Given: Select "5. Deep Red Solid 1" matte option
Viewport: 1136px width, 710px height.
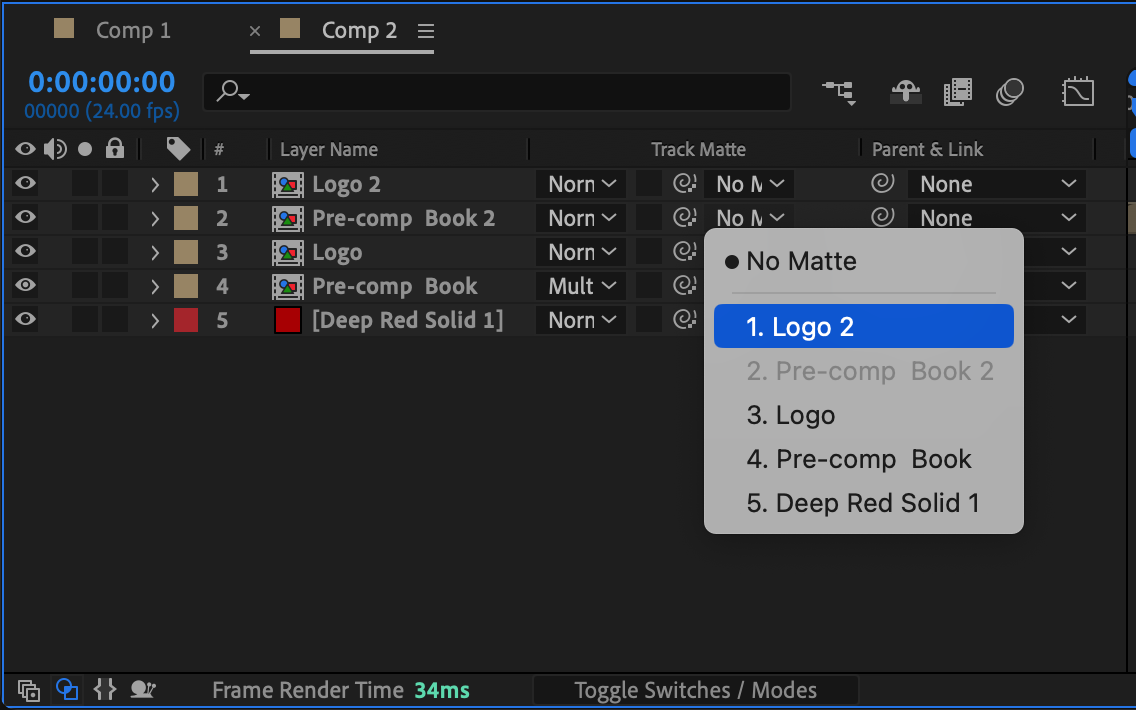Looking at the screenshot, I should [x=863, y=503].
